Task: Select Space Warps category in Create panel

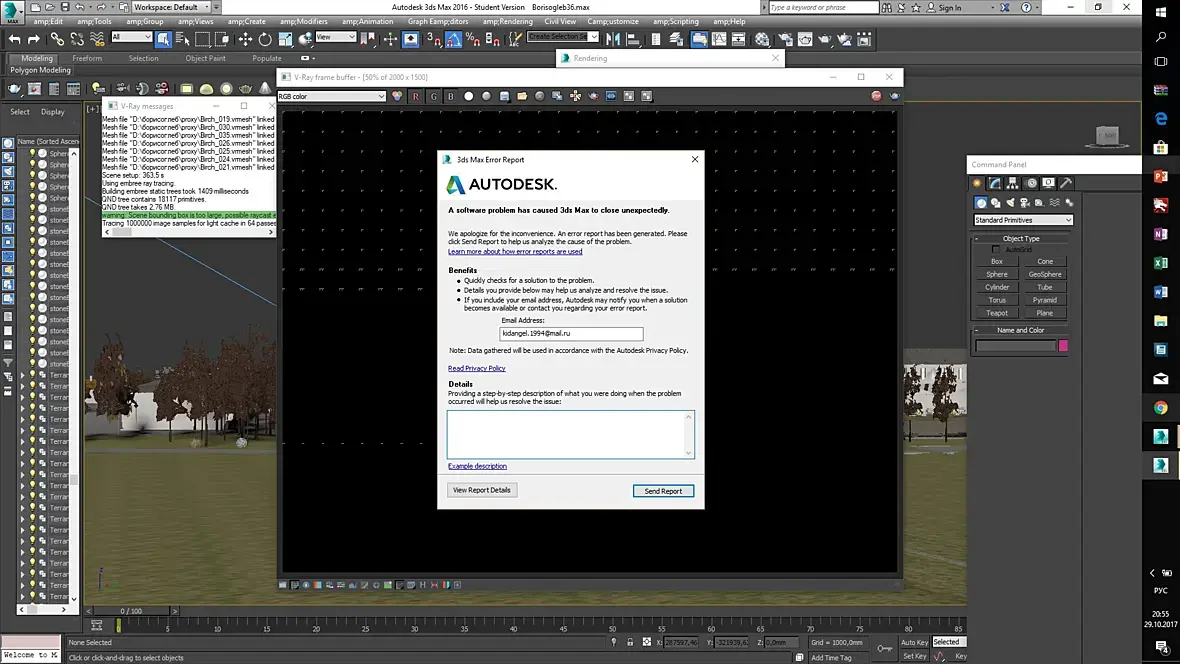Action: tap(1054, 203)
